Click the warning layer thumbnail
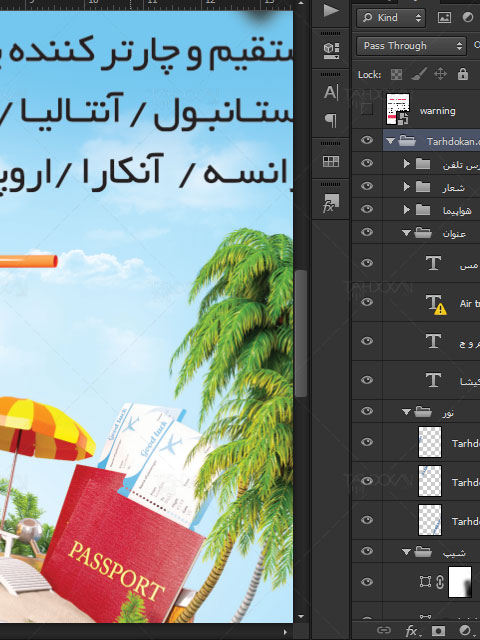This screenshot has height=640, width=480. pos(398,109)
